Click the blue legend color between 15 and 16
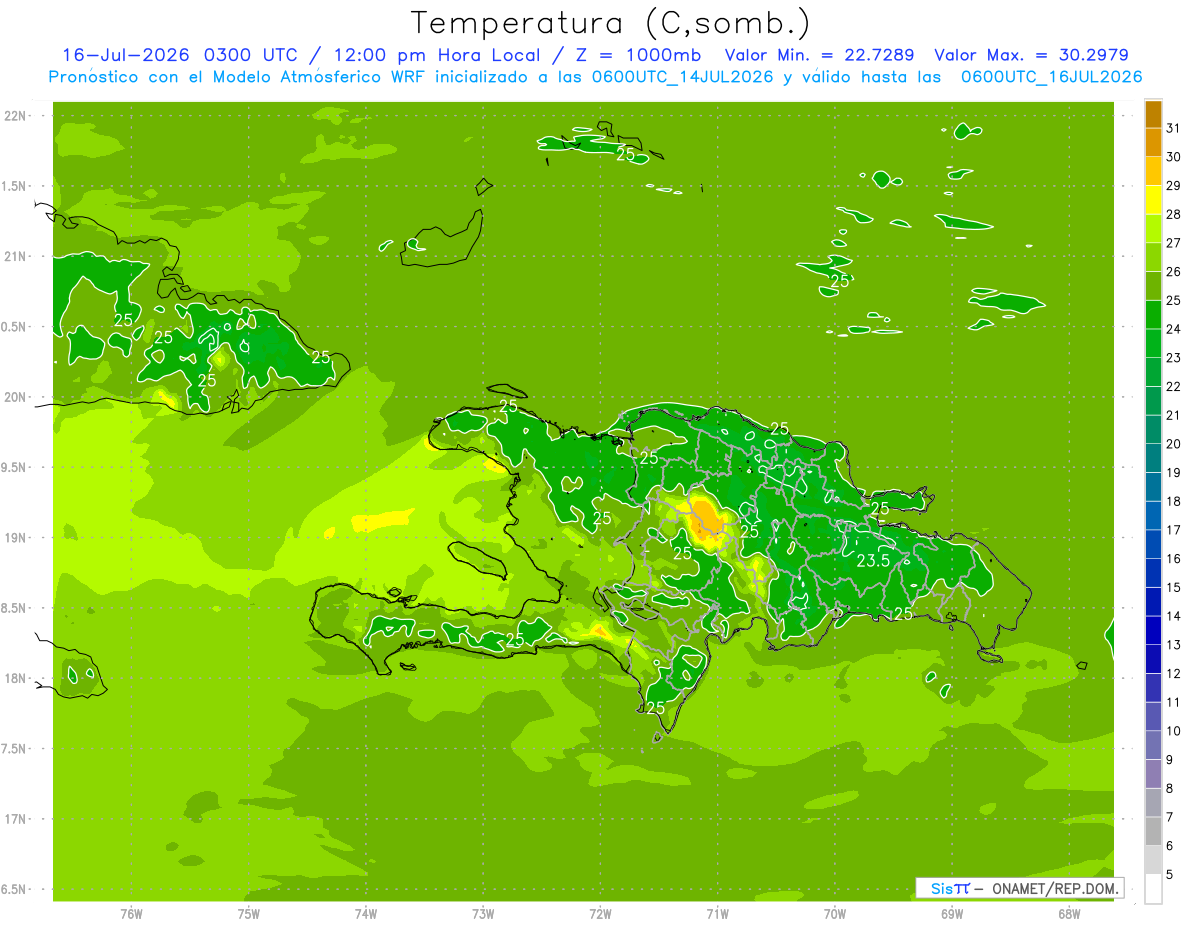 [x=1153, y=573]
